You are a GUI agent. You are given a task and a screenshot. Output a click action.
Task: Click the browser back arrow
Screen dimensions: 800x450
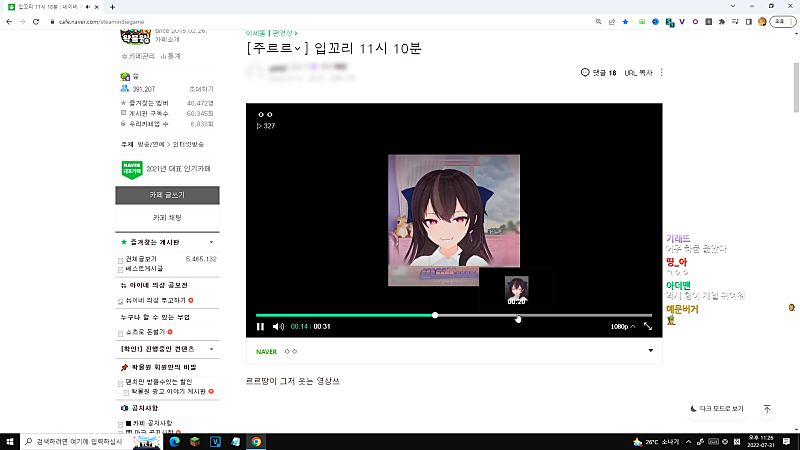(9, 22)
